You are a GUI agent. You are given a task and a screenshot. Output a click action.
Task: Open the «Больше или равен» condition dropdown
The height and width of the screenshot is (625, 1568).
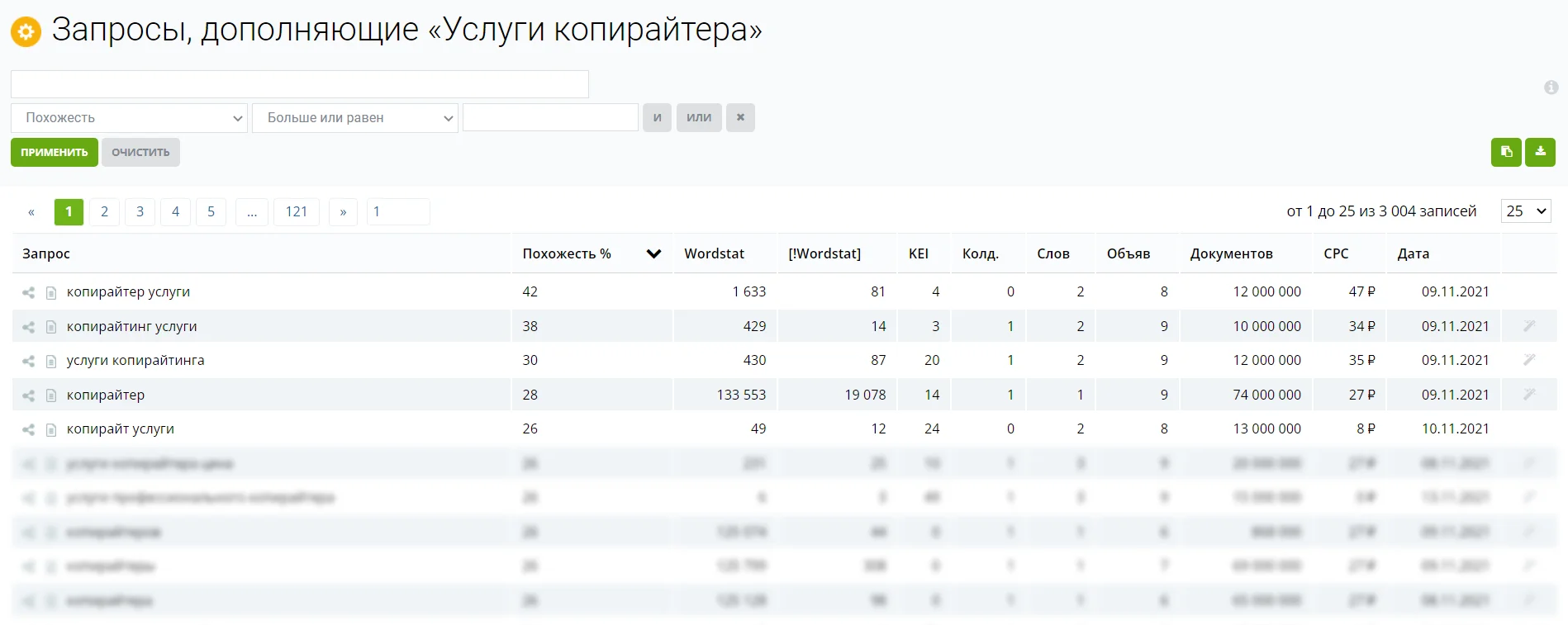[355, 118]
